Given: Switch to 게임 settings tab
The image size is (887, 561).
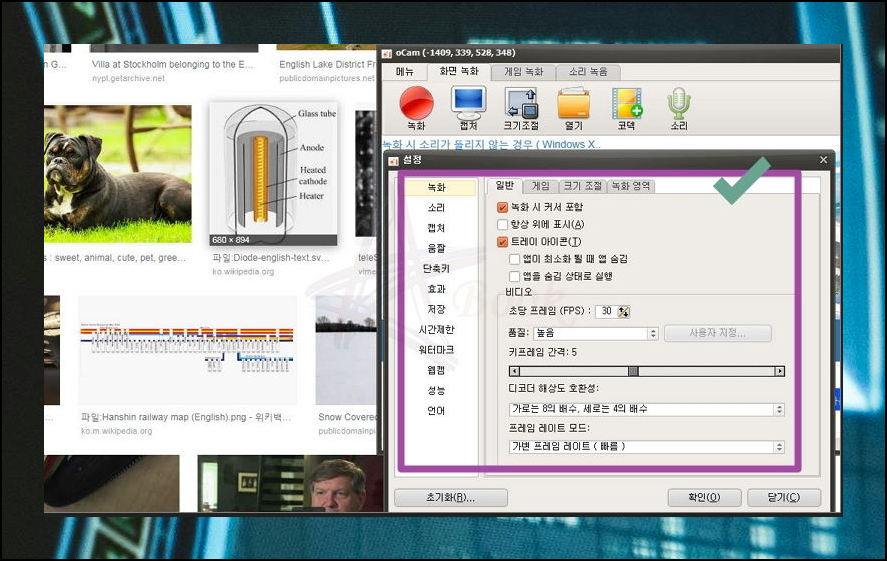Looking at the screenshot, I should 540,186.
